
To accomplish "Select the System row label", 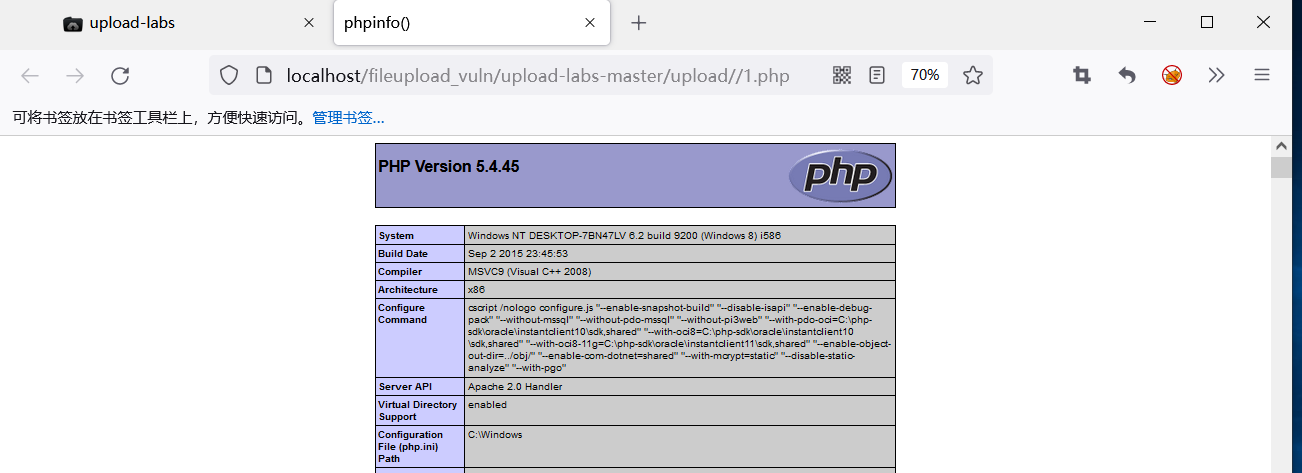I will (396, 236).
